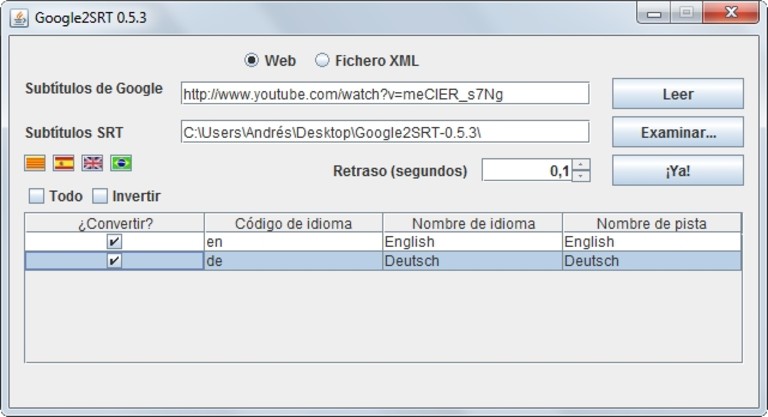Select the Spanish flag language icon
The image size is (768, 417).
click(64, 163)
